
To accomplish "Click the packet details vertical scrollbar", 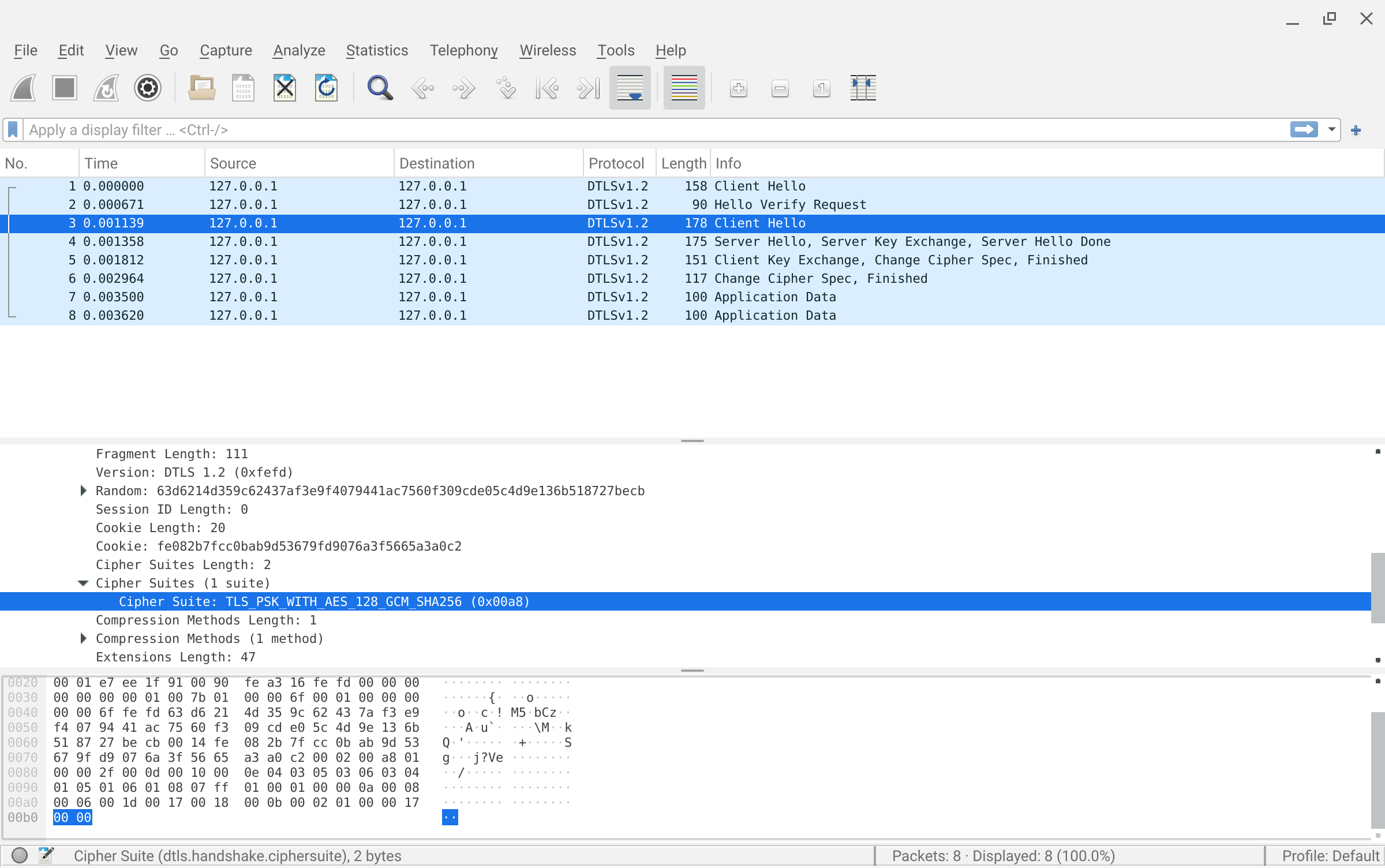I will [1377, 589].
